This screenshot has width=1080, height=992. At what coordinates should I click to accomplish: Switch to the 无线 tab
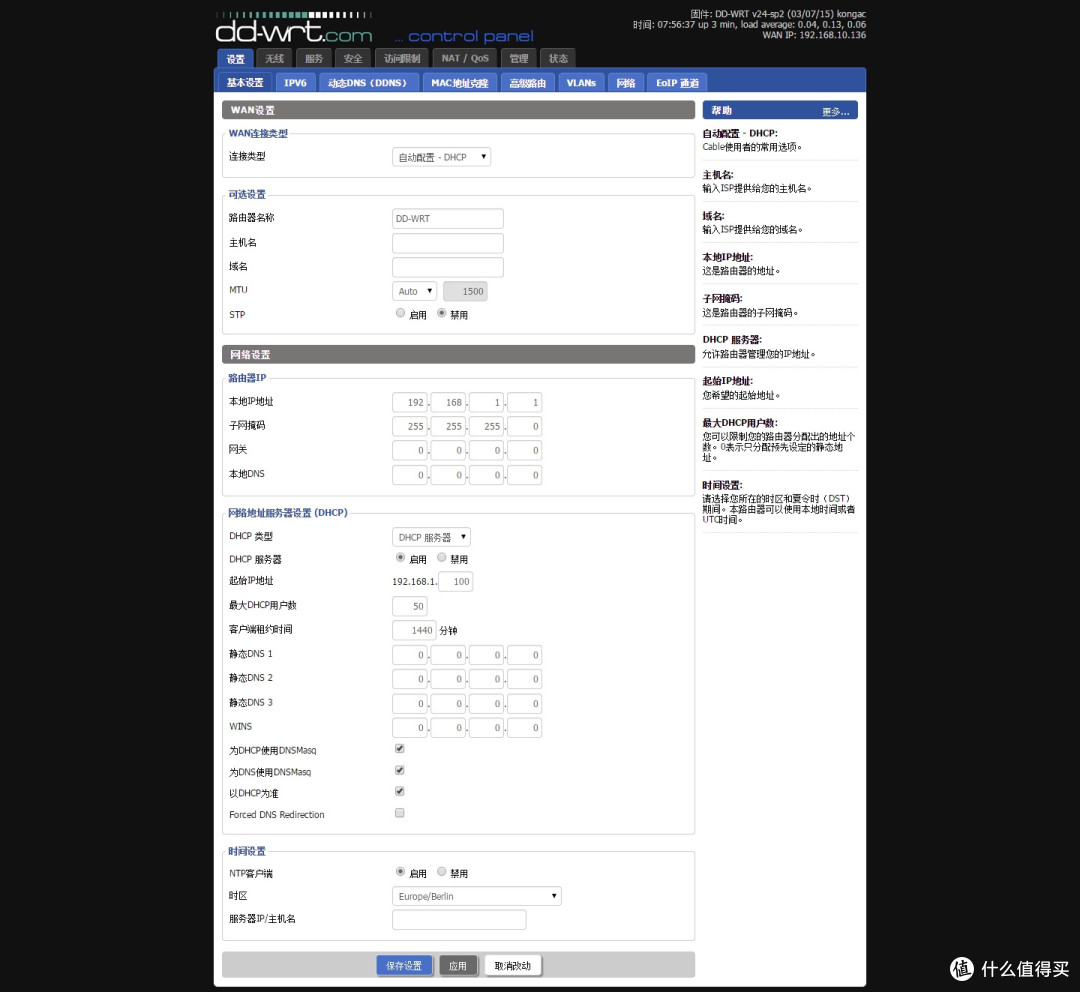tap(275, 59)
